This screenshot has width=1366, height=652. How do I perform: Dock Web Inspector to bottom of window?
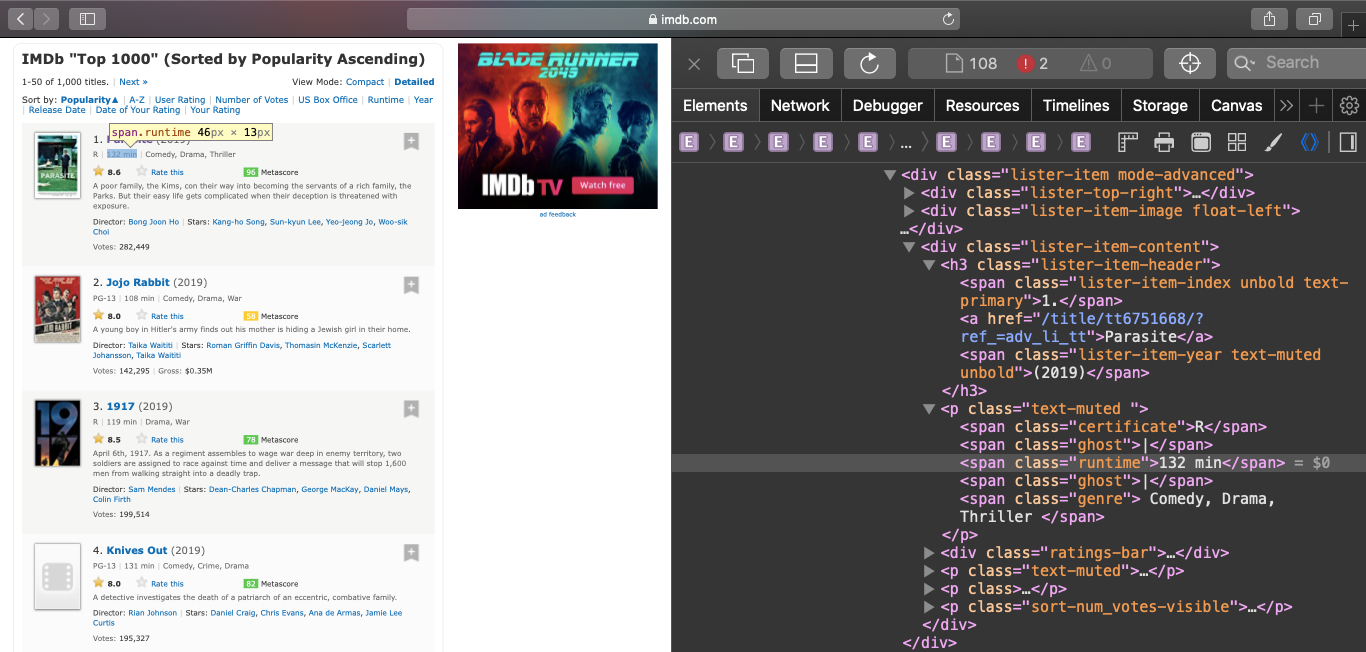[x=806, y=64]
